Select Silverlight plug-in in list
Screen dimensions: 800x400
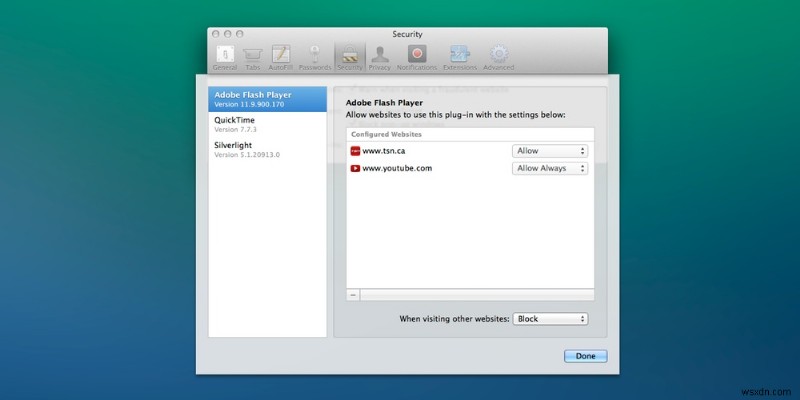click(267, 149)
